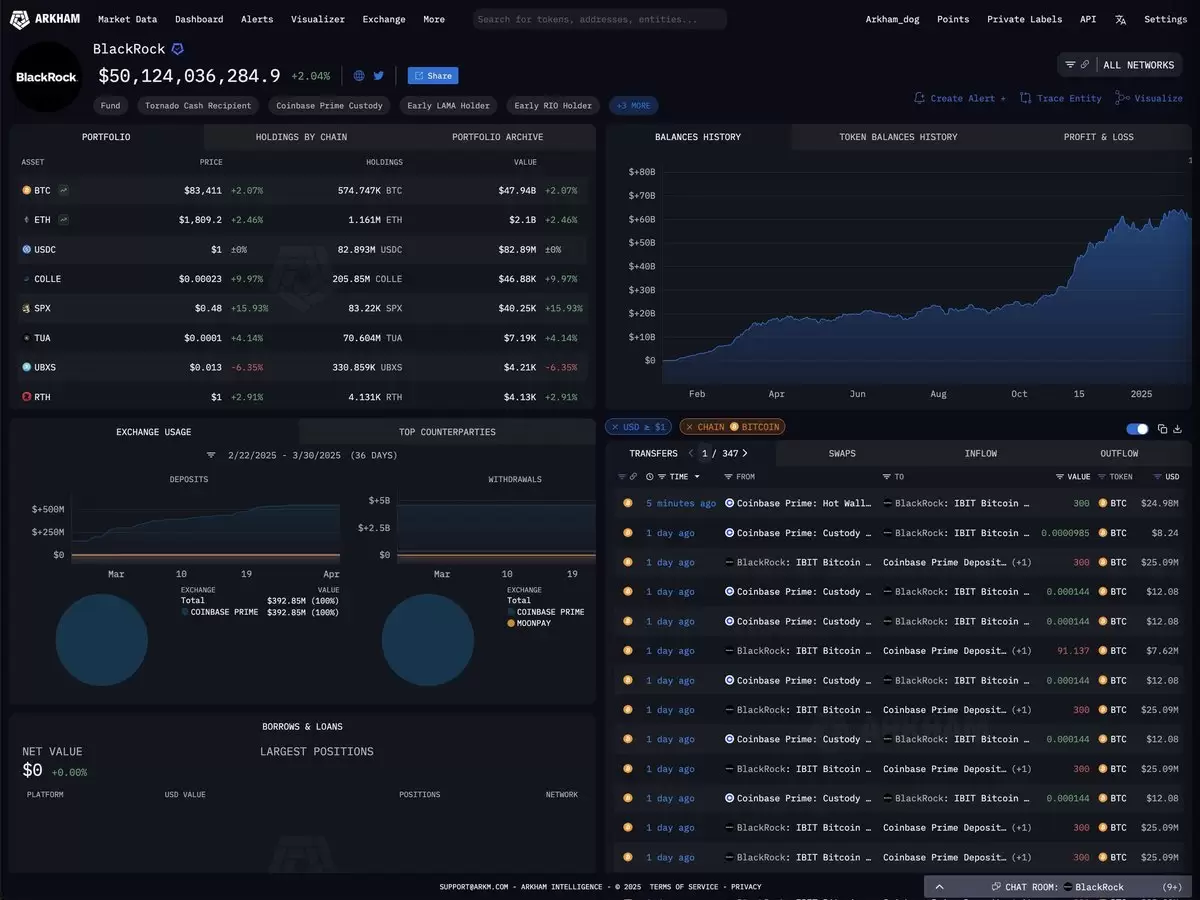
Task: Select the INFLOW tab
Action: coord(981,454)
